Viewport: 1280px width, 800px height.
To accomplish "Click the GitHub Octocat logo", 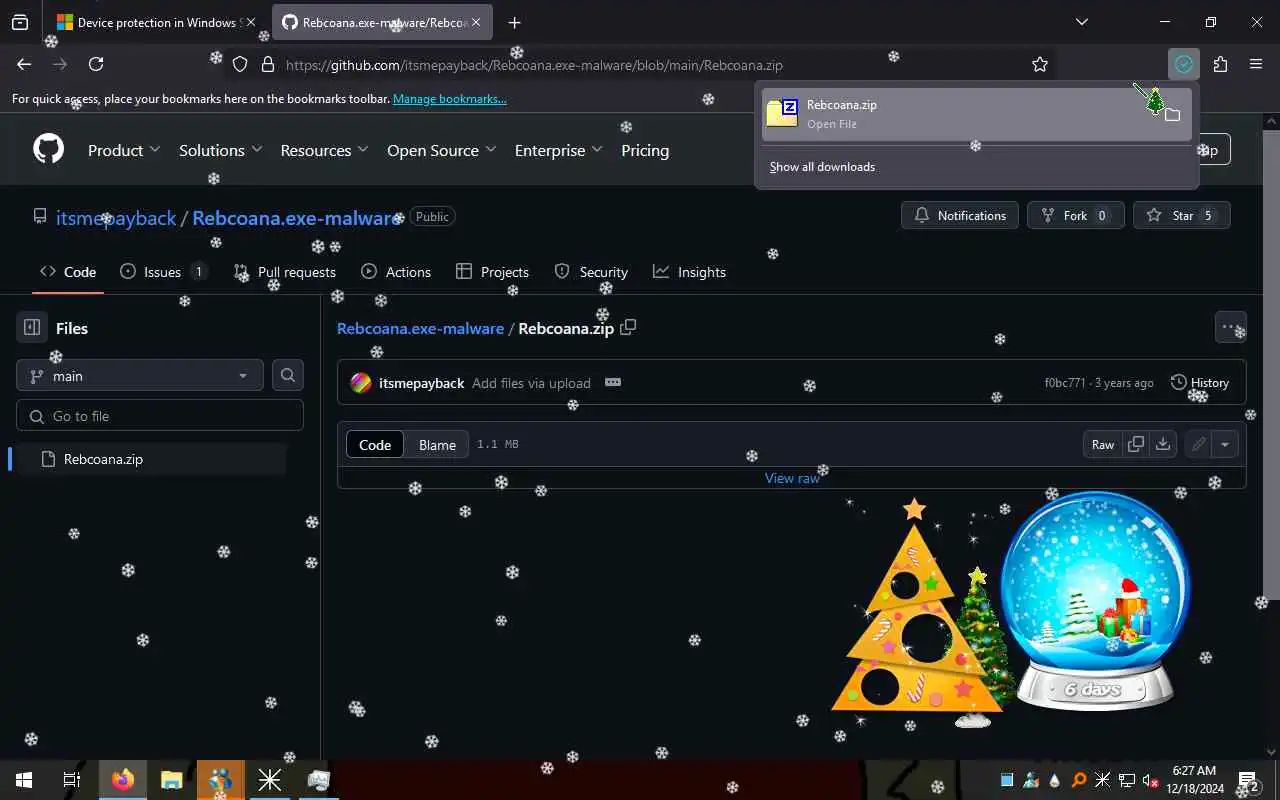I will click(48, 149).
